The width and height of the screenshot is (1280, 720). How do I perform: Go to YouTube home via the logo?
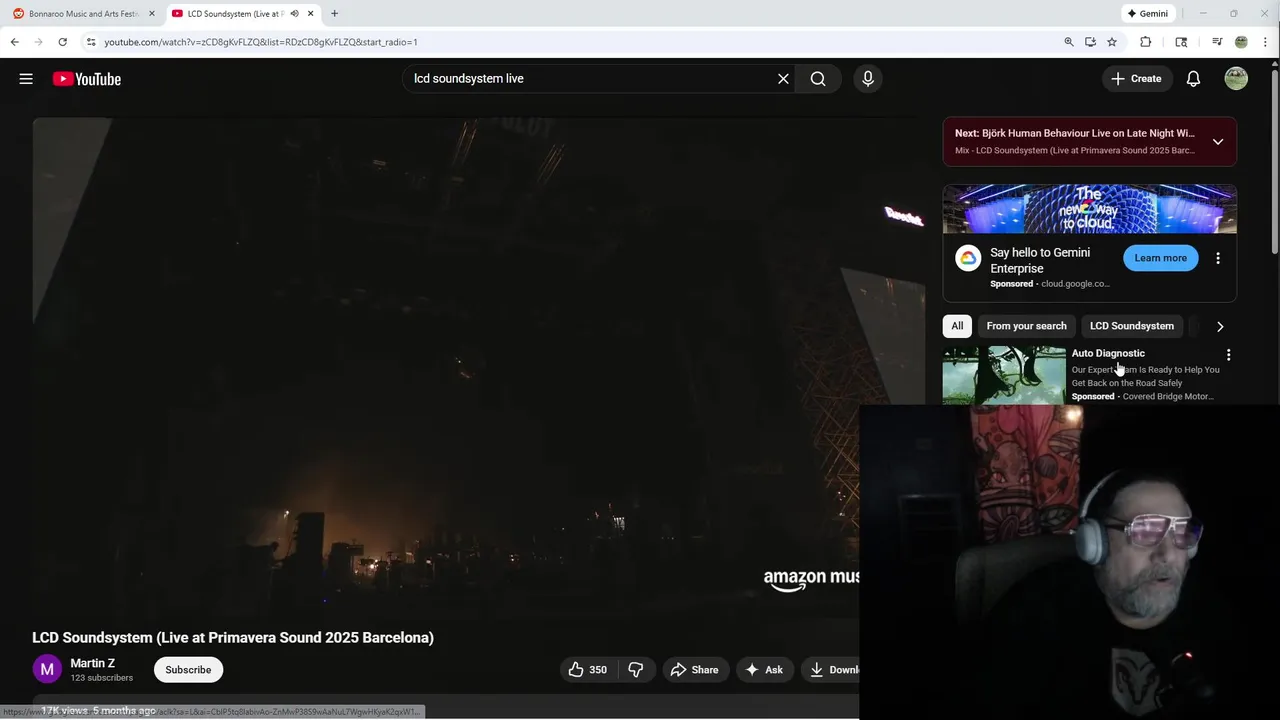coord(87,79)
